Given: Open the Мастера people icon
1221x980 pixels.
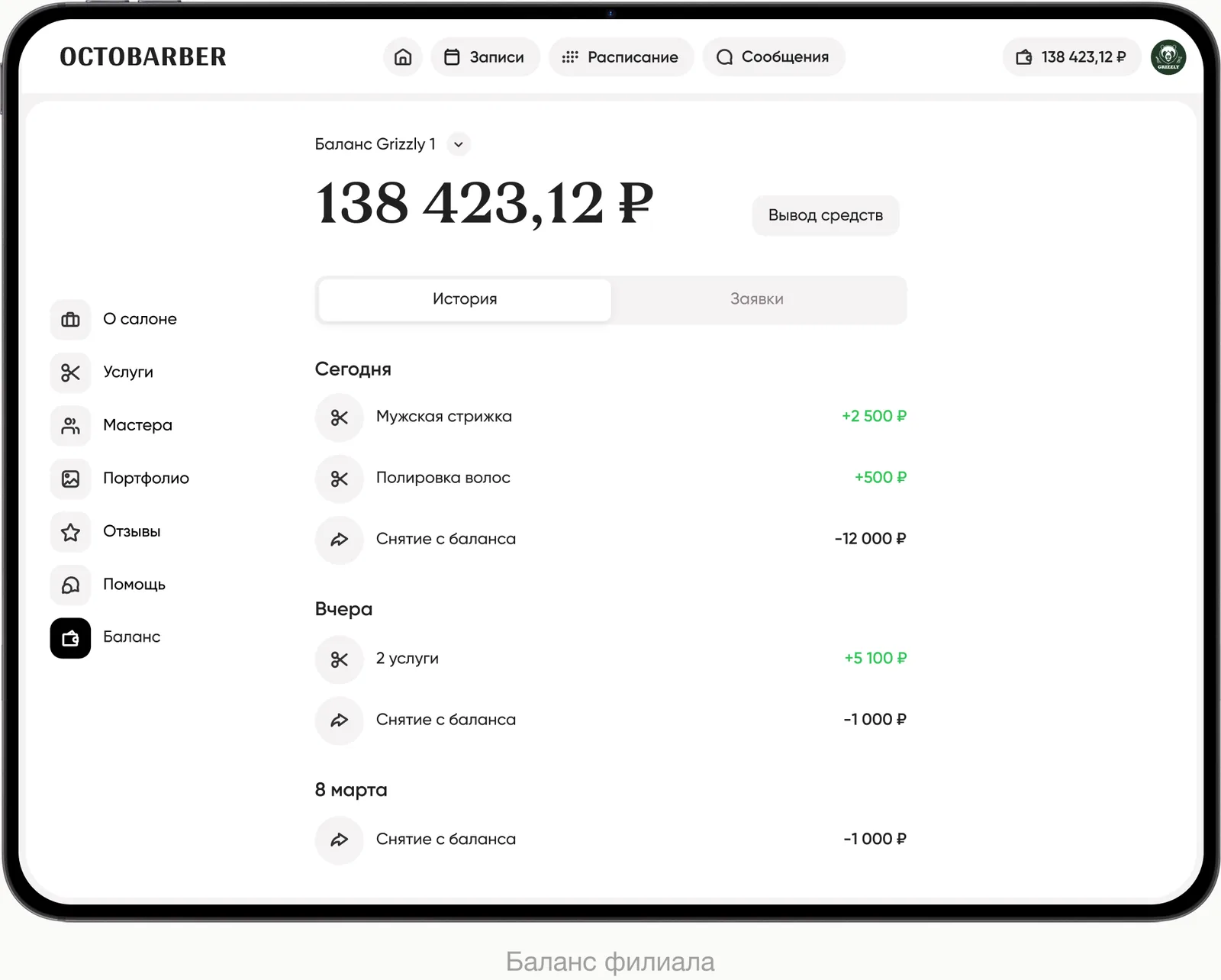Looking at the screenshot, I should coord(70,426).
